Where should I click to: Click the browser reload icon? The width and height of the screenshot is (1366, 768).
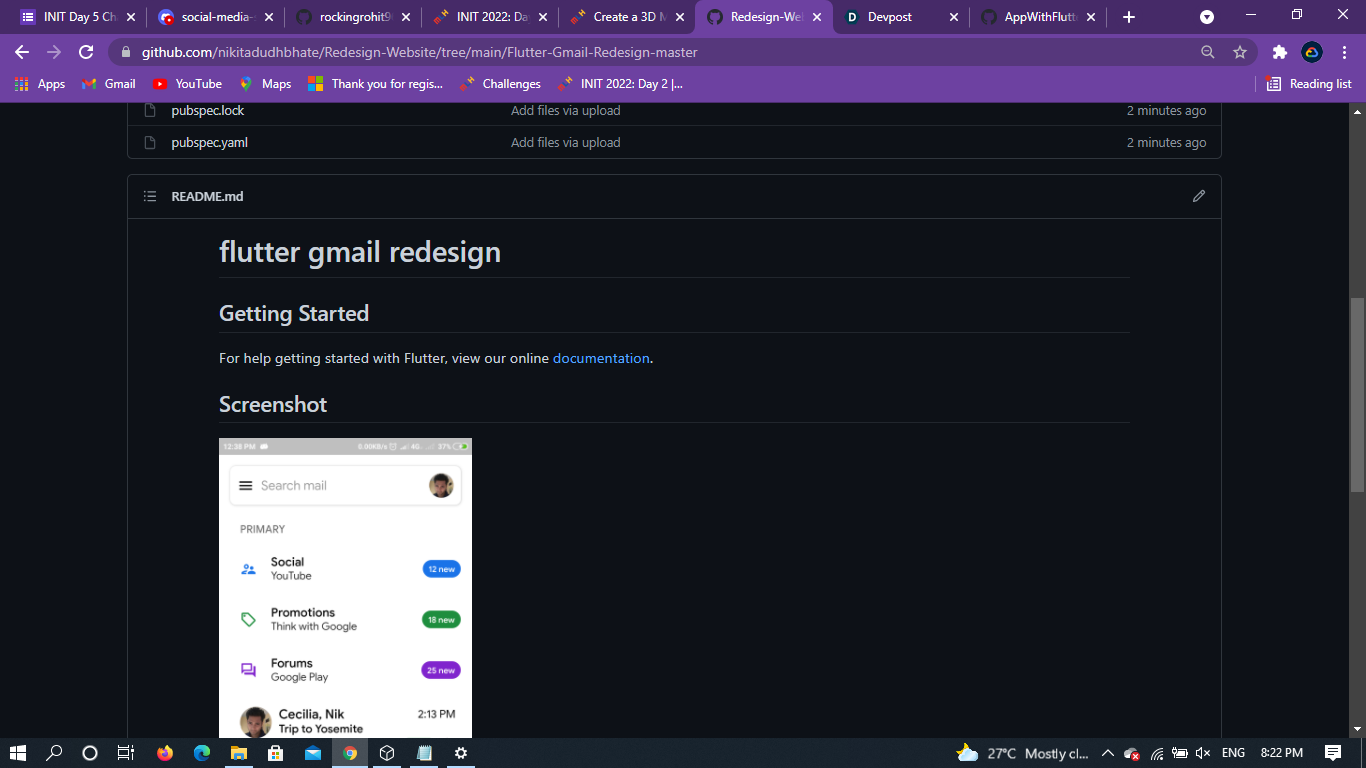(86, 52)
